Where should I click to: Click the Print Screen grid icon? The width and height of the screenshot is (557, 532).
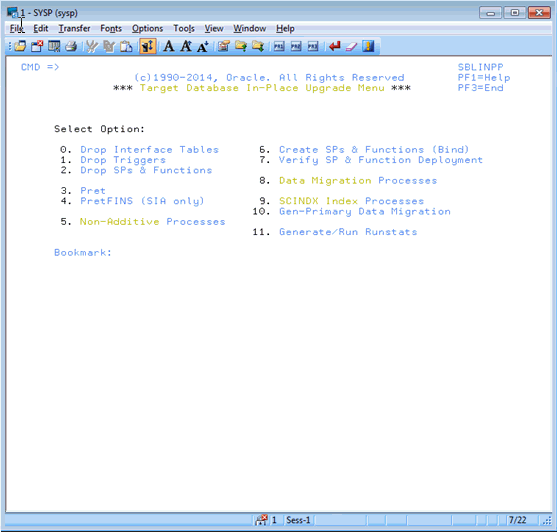pos(54,46)
